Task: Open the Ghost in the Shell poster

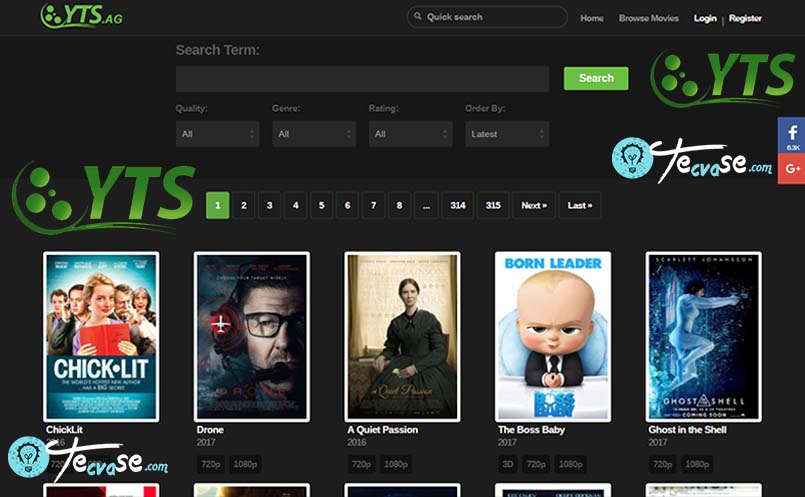Action: pos(703,337)
